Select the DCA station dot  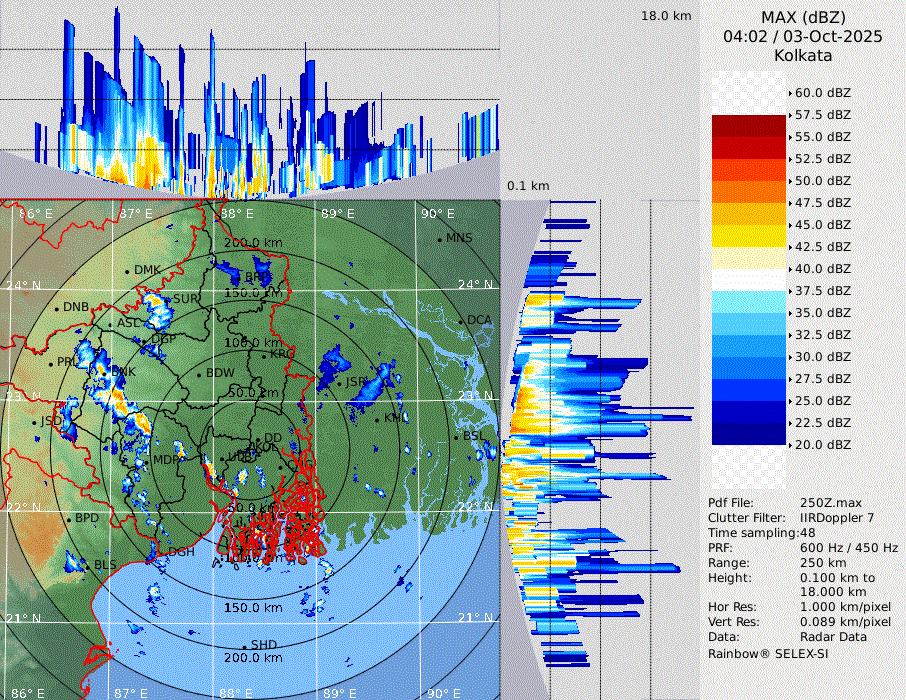point(461,320)
